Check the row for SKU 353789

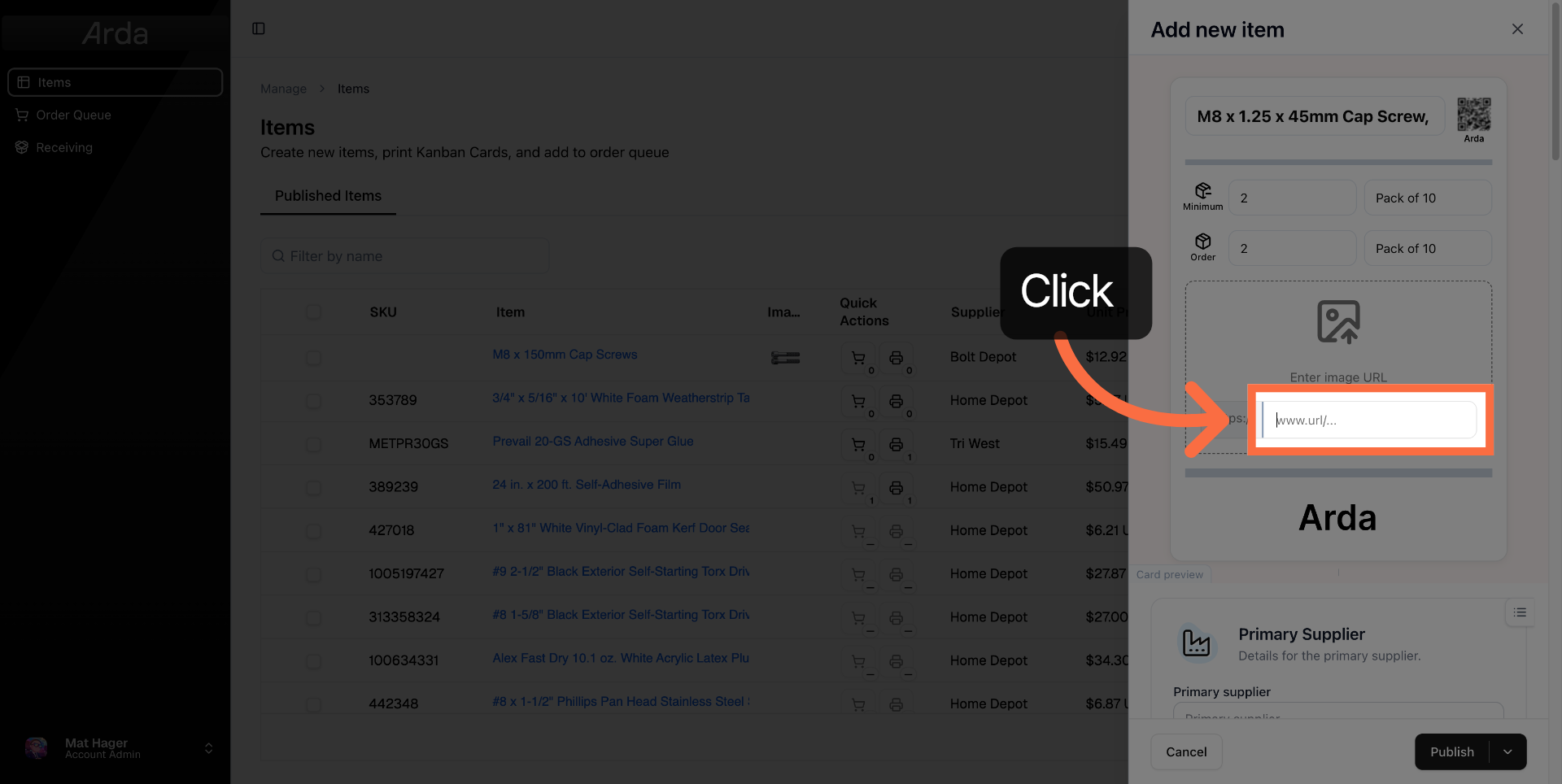coord(313,401)
